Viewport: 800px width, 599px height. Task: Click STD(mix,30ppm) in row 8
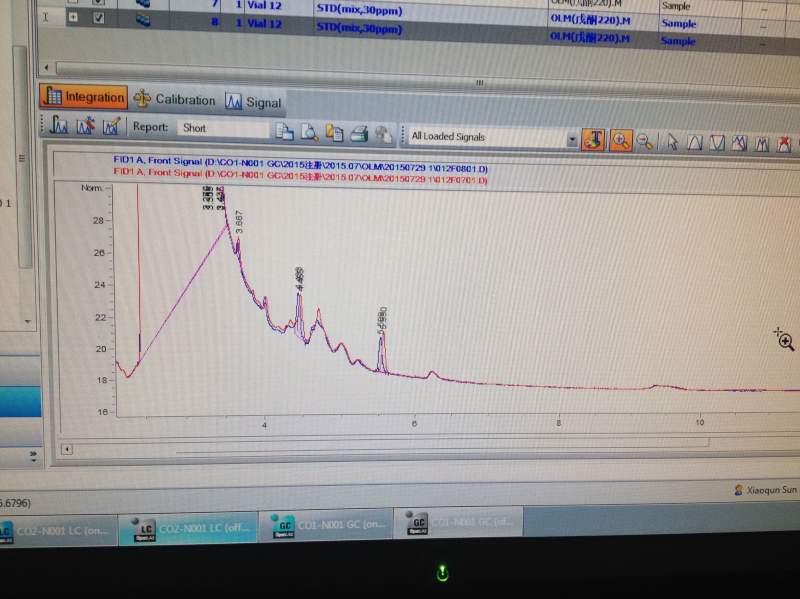click(359, 28)
